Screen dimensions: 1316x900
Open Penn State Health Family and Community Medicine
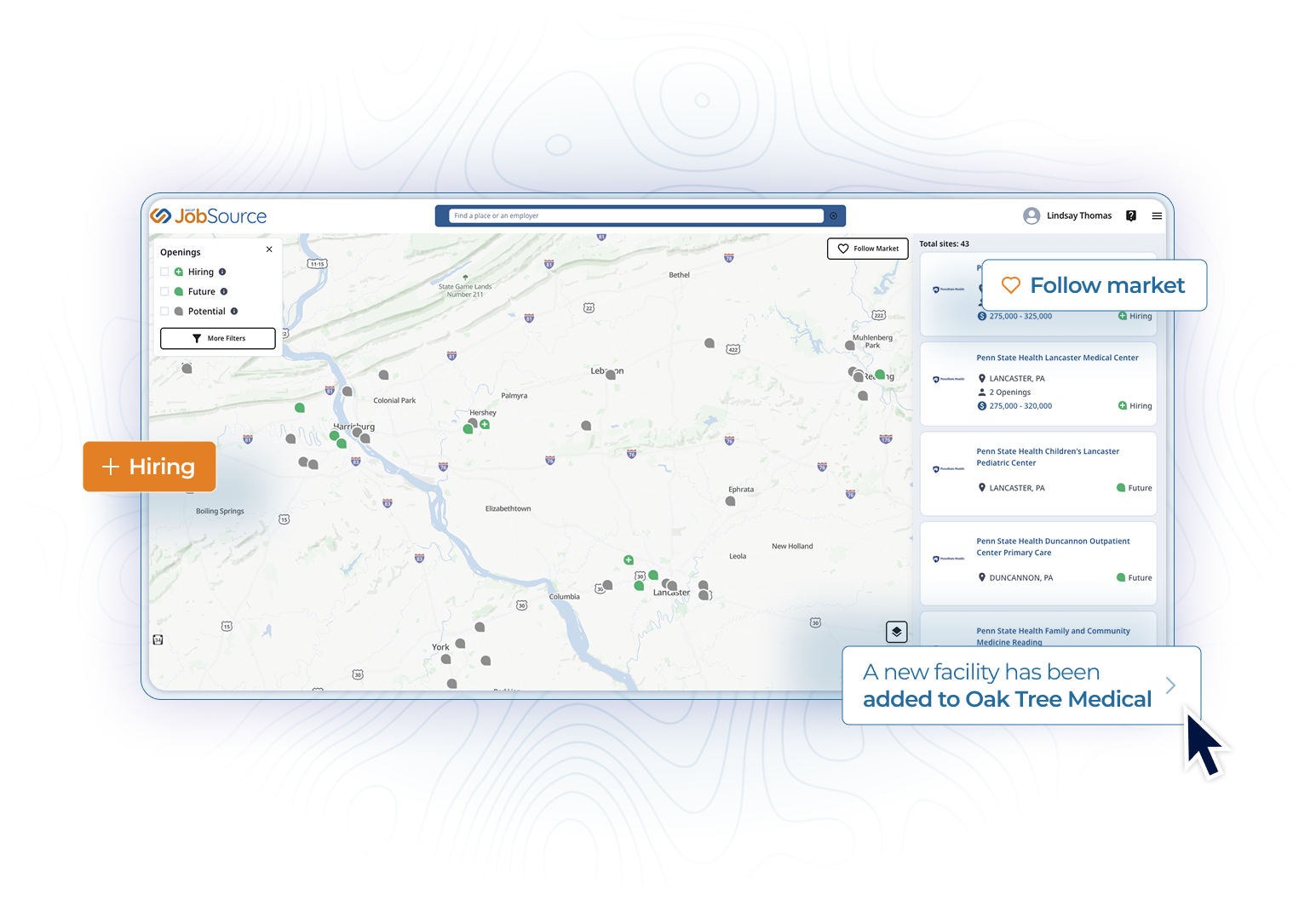(x=1053, y=636)
